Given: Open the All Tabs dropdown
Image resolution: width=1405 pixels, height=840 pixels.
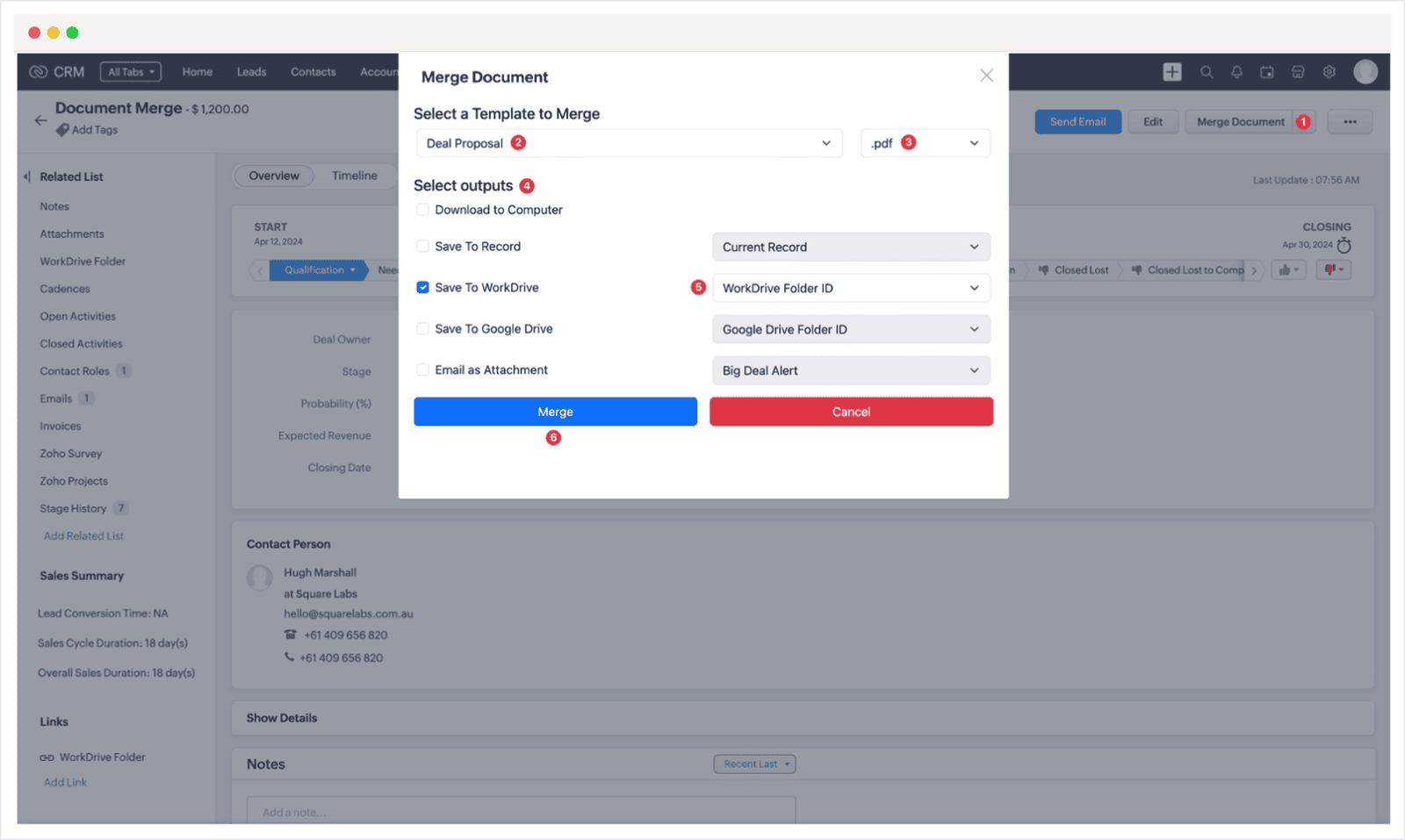Looking at the screenshot, I should click(131, 72).
